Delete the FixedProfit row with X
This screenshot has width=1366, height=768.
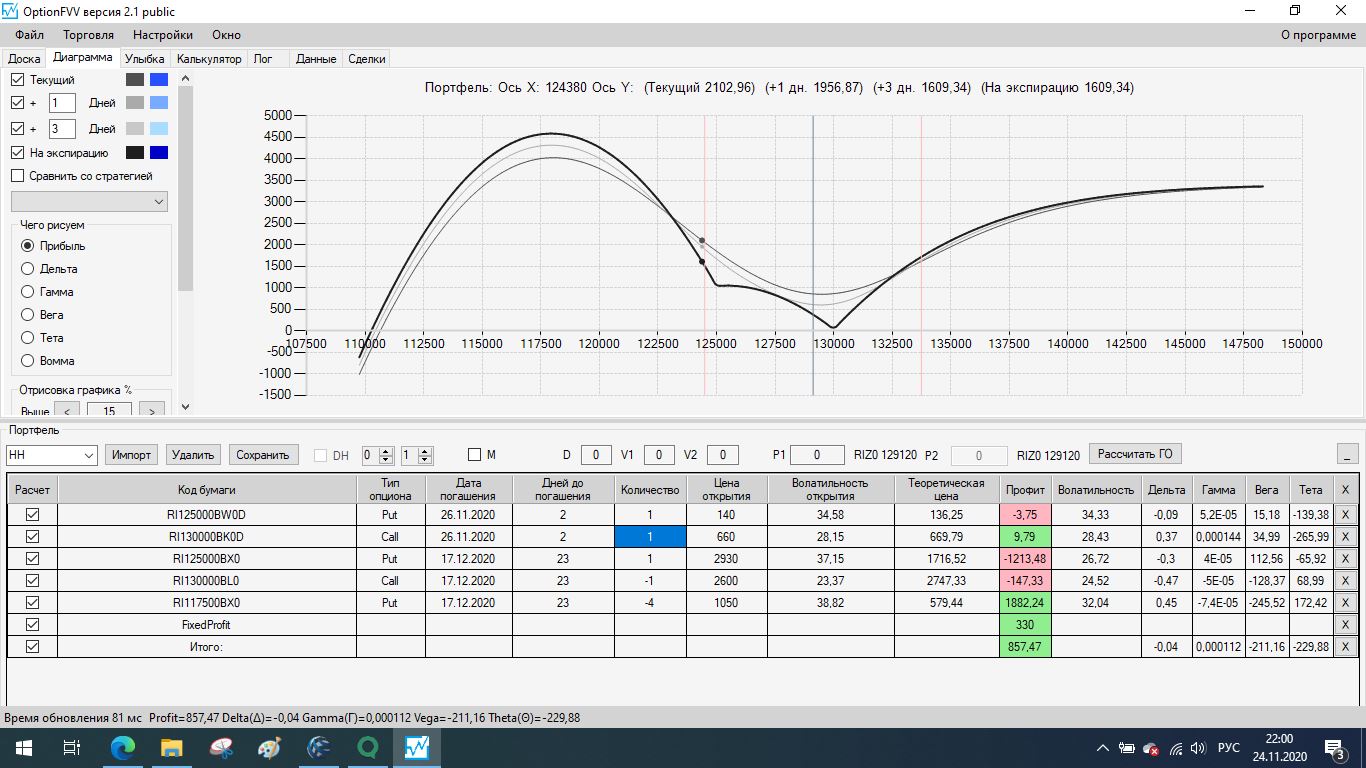tap(1345, 625)
